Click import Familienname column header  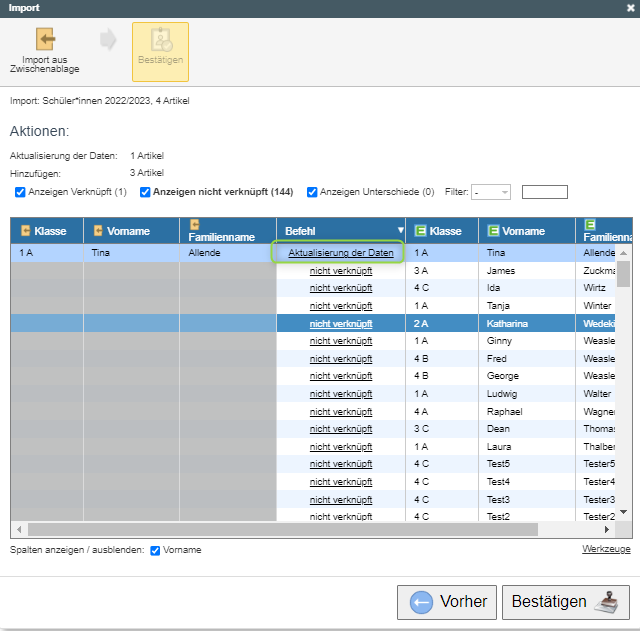click(x=228, y=231)
